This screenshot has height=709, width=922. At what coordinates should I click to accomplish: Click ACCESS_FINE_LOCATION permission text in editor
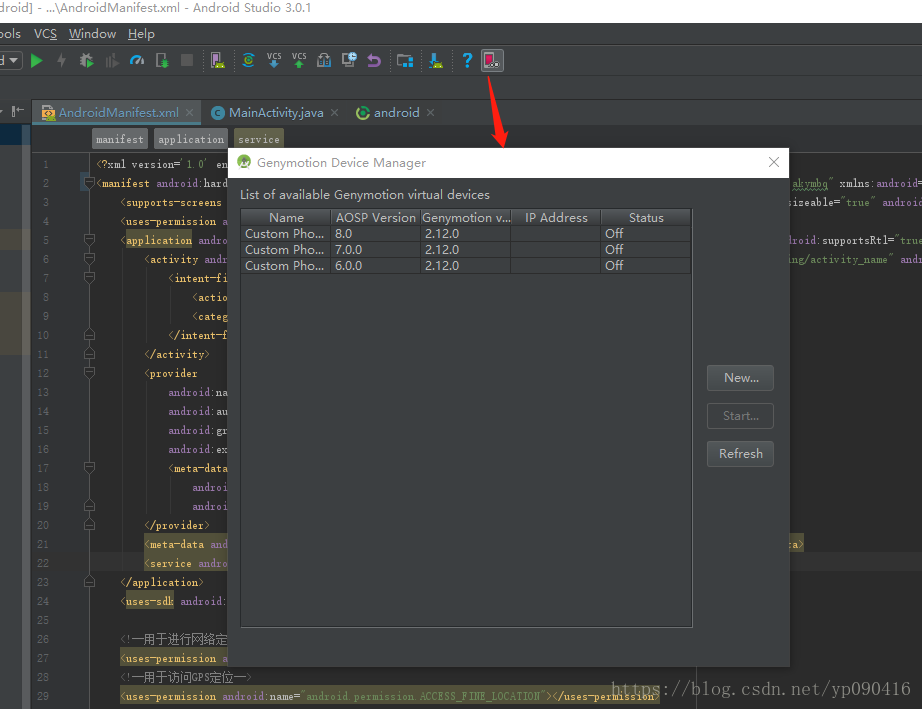point(479,696)
